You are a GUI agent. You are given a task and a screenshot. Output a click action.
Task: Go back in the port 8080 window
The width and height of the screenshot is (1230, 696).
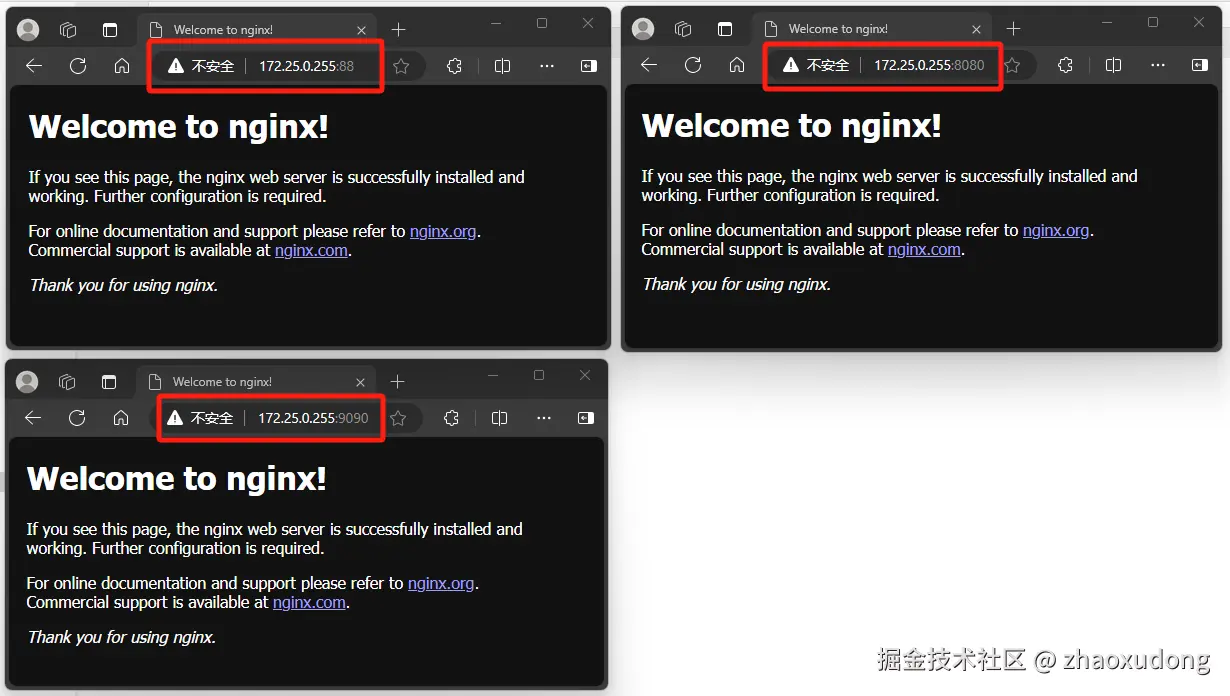coord(649,65)
